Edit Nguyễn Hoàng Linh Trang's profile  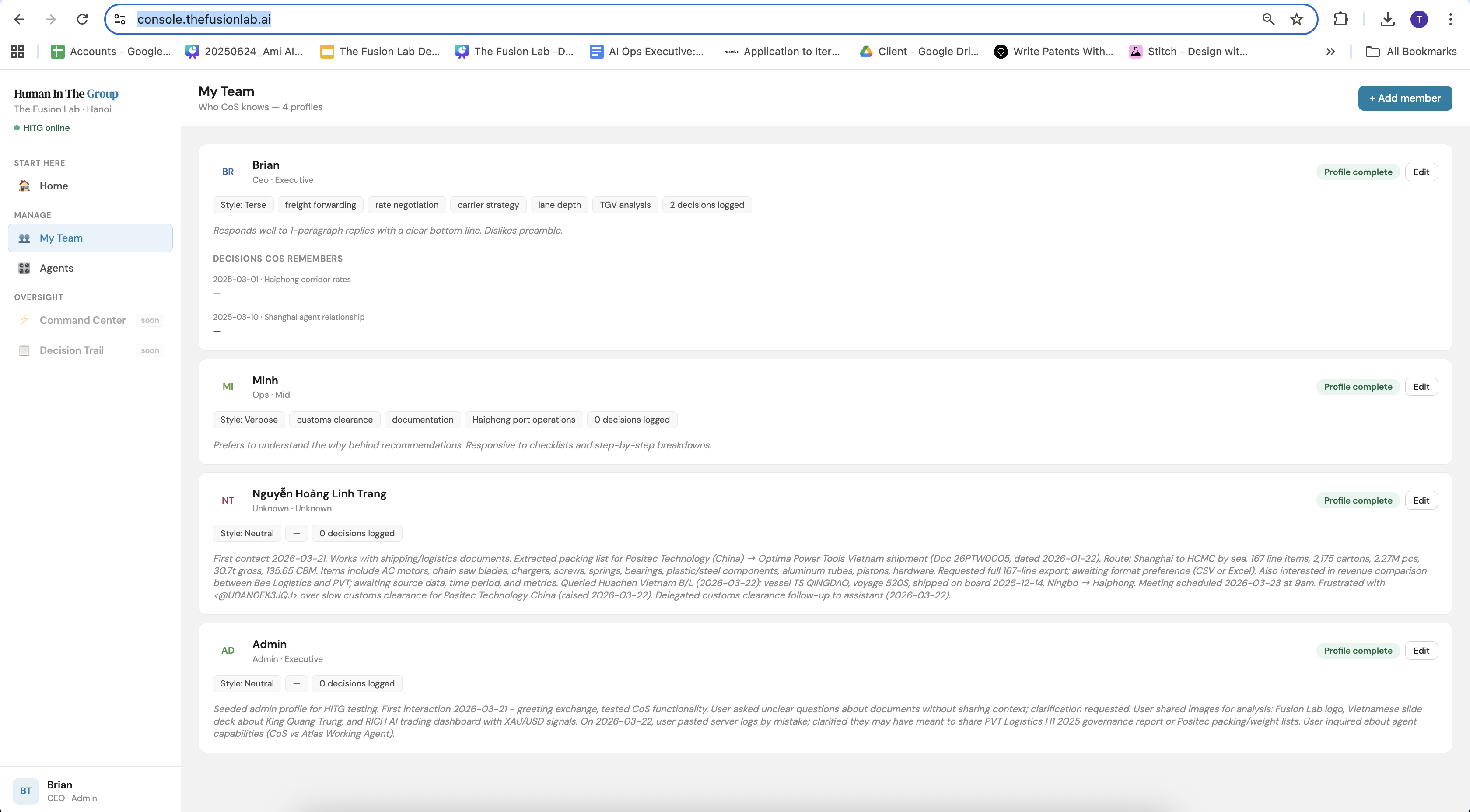pyautogui.click(x=1421, y=500)
